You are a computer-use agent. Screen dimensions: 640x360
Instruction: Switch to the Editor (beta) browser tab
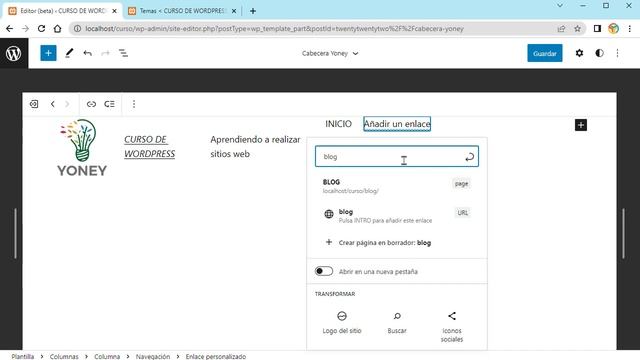point(63,11)
